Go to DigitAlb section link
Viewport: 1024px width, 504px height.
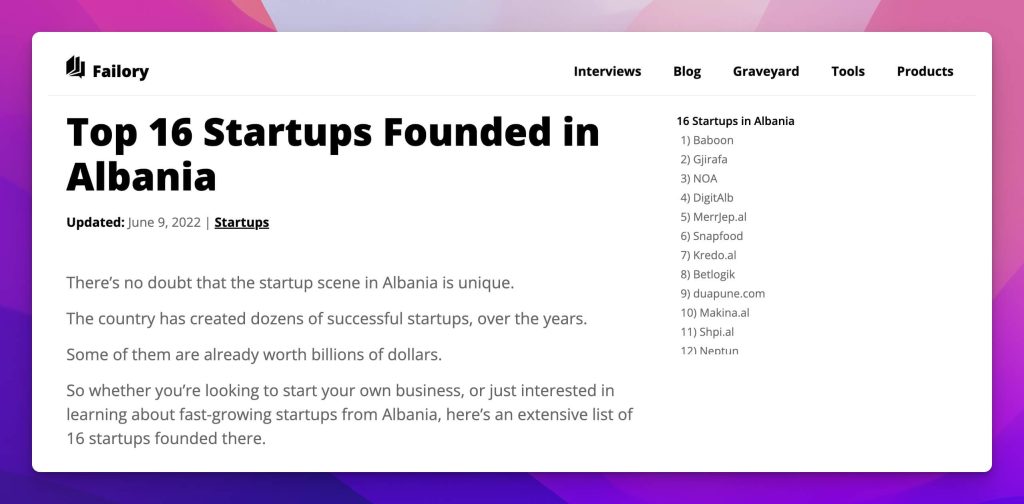707,198
